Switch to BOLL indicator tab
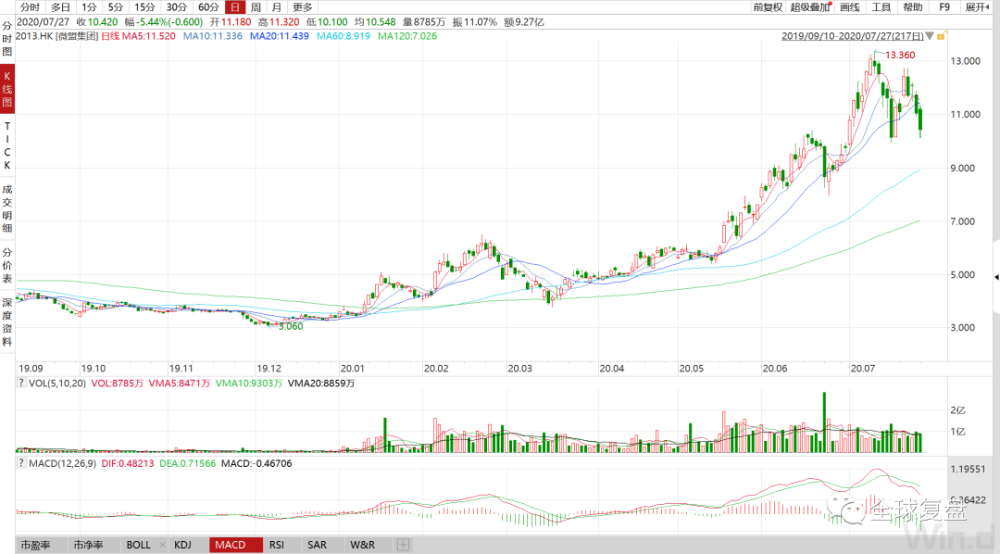 coord(138,545)
